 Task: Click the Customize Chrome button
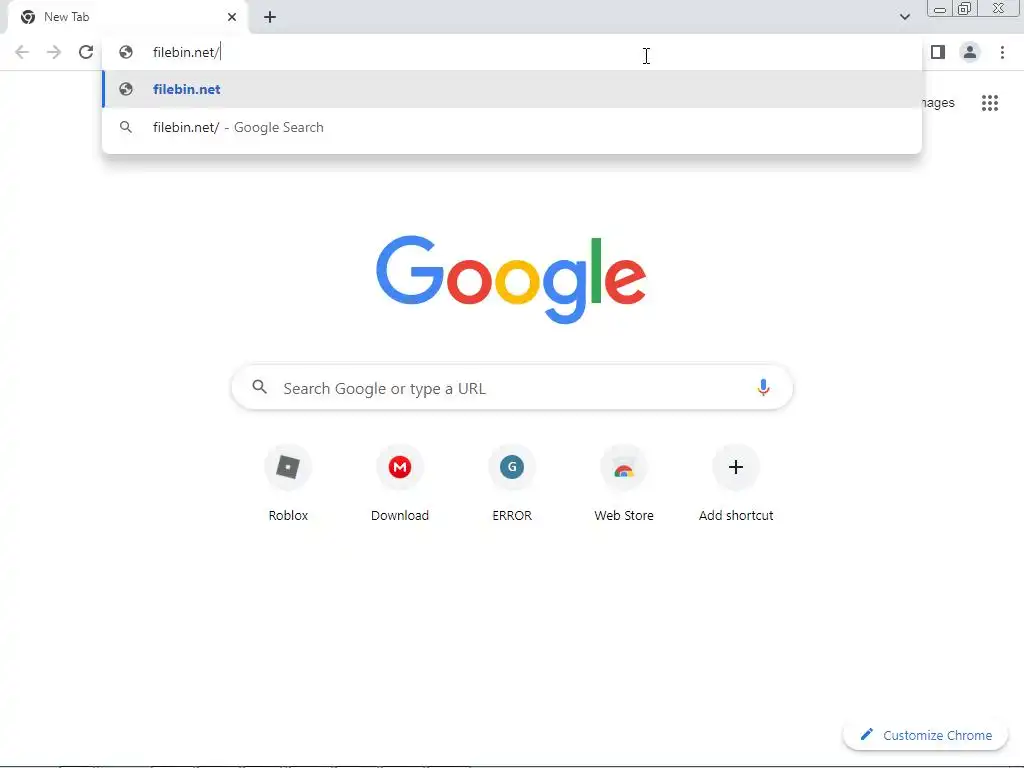coord(925,735)
